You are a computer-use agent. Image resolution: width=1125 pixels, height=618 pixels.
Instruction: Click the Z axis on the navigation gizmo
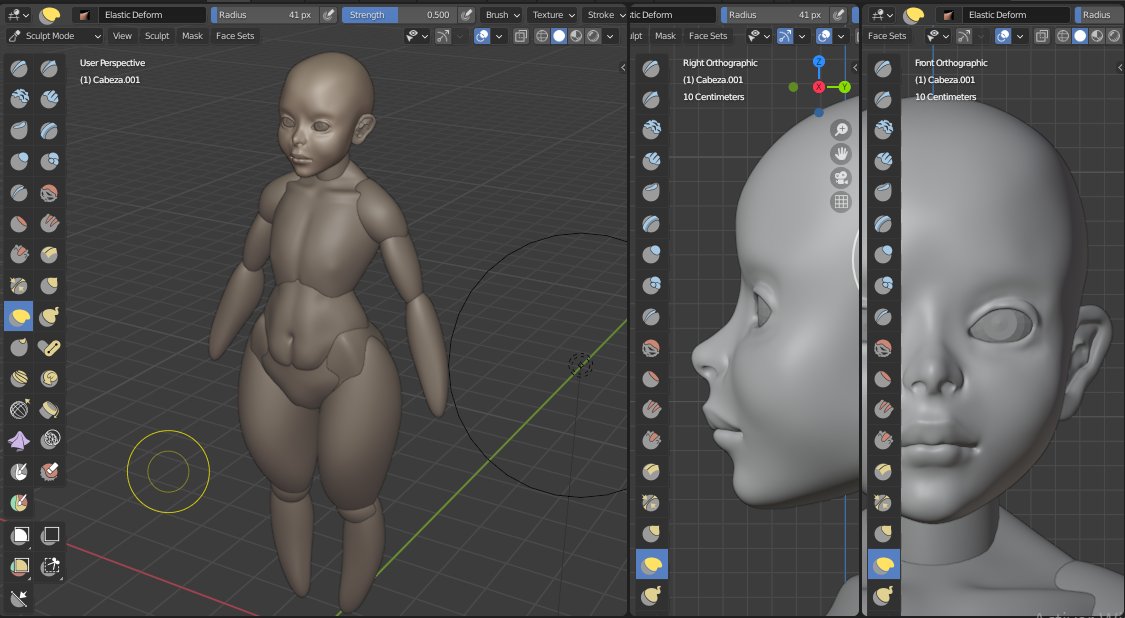(x=819, y=62)
